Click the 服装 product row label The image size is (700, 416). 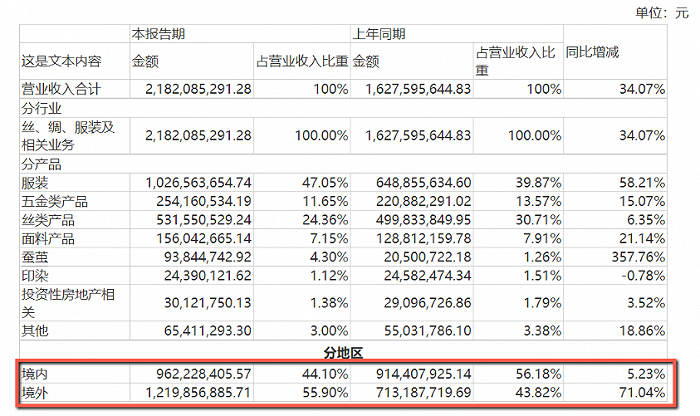pos(35,183)
